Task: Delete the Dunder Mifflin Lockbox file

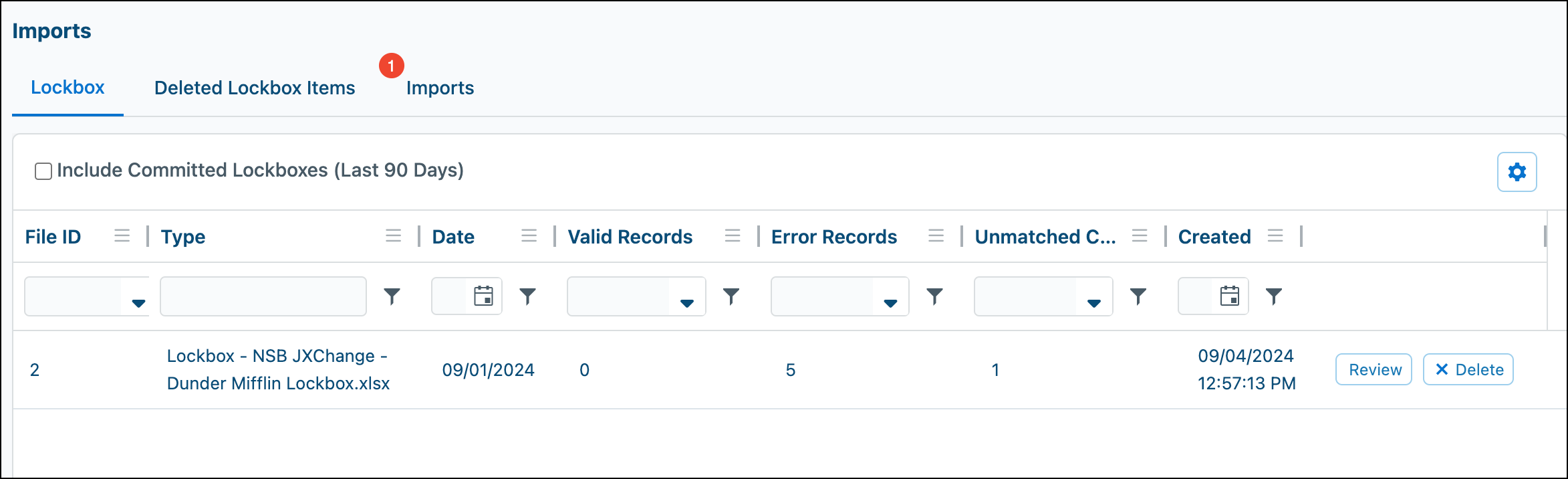Action: coord(1468,370)
